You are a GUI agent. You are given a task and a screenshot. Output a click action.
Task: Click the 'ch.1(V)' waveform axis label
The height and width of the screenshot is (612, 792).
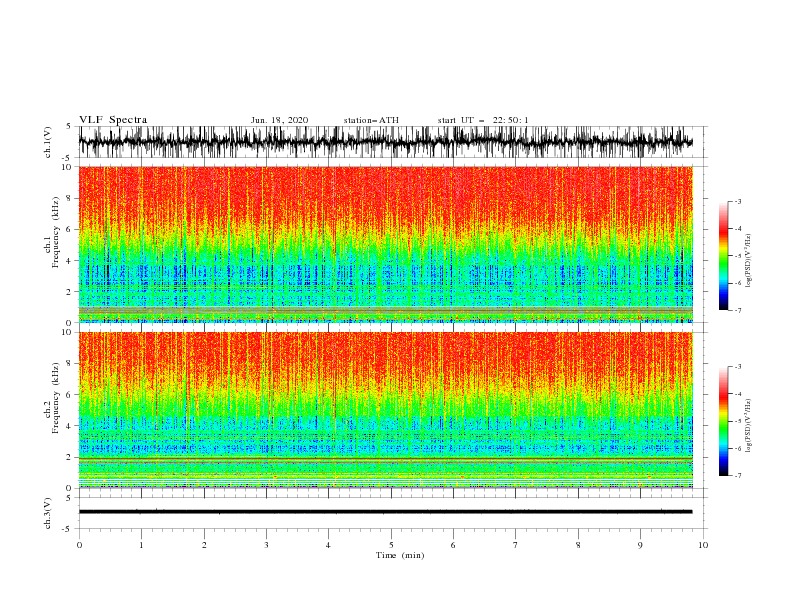[x=48, y=142]
